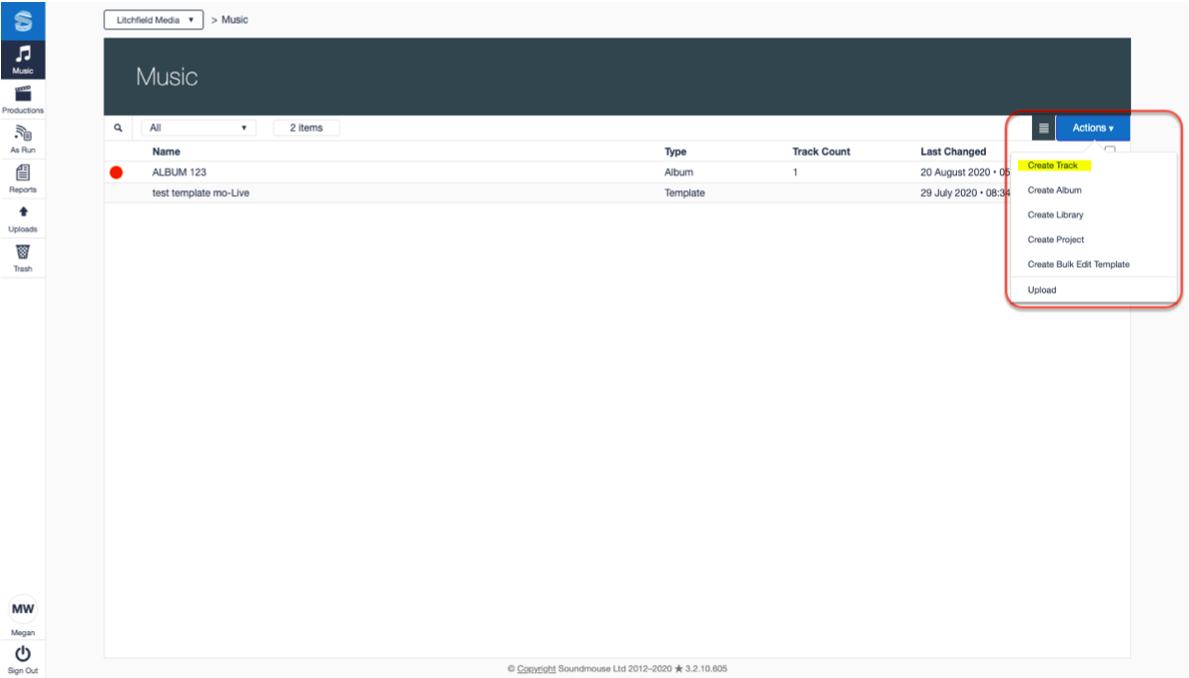1189x678 pixels.
Task: Open the All filter dropdown
Action: 199,127
